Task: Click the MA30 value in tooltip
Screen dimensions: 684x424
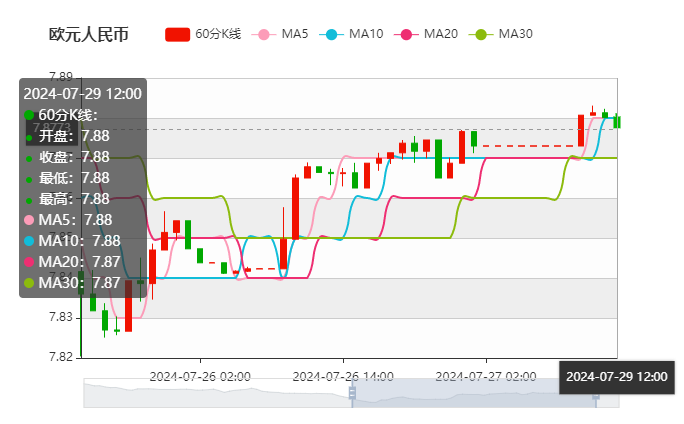Action: click(106, 283)
